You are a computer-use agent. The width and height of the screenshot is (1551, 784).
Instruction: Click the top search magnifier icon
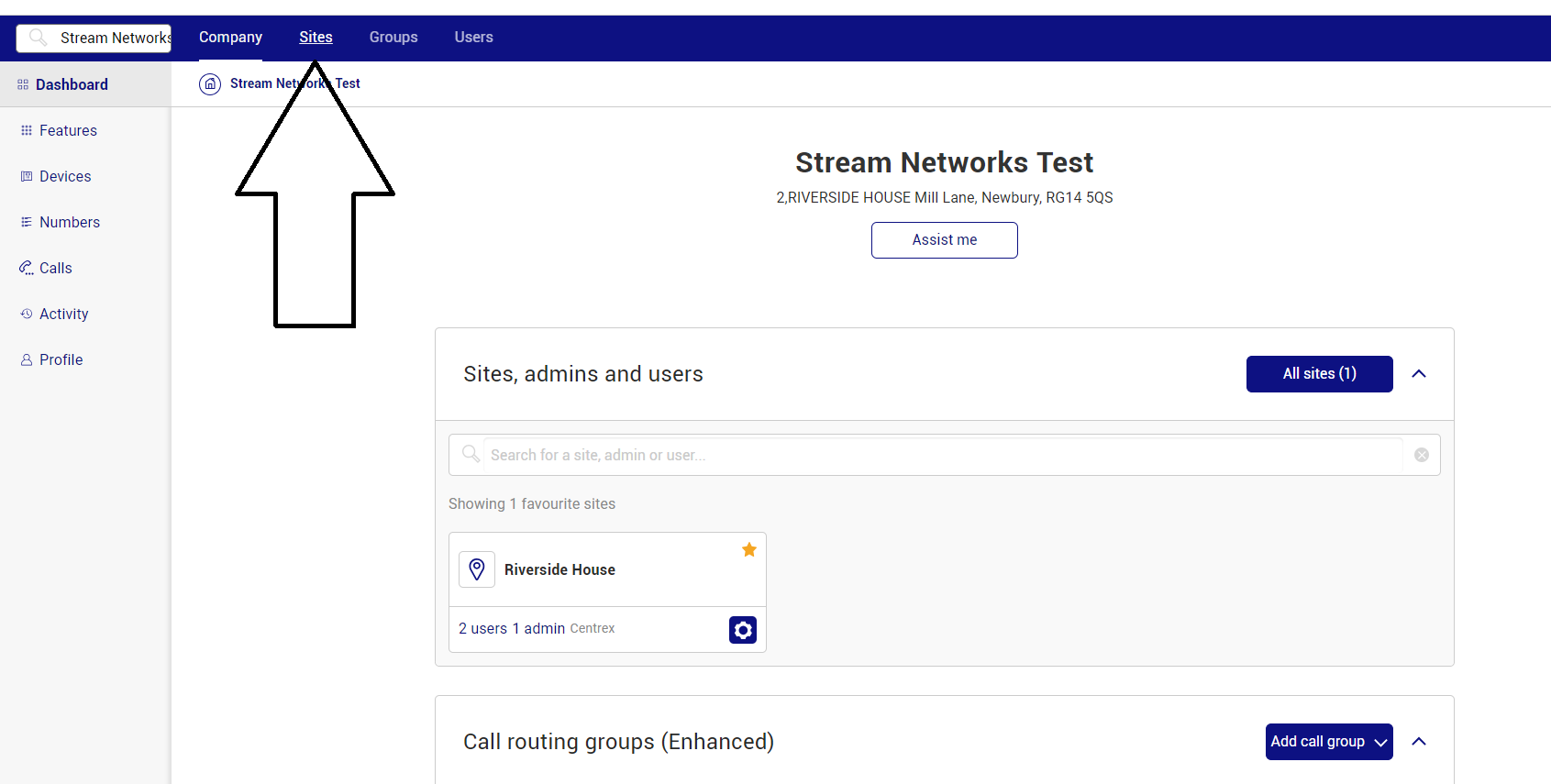click(x=38, y=38)
